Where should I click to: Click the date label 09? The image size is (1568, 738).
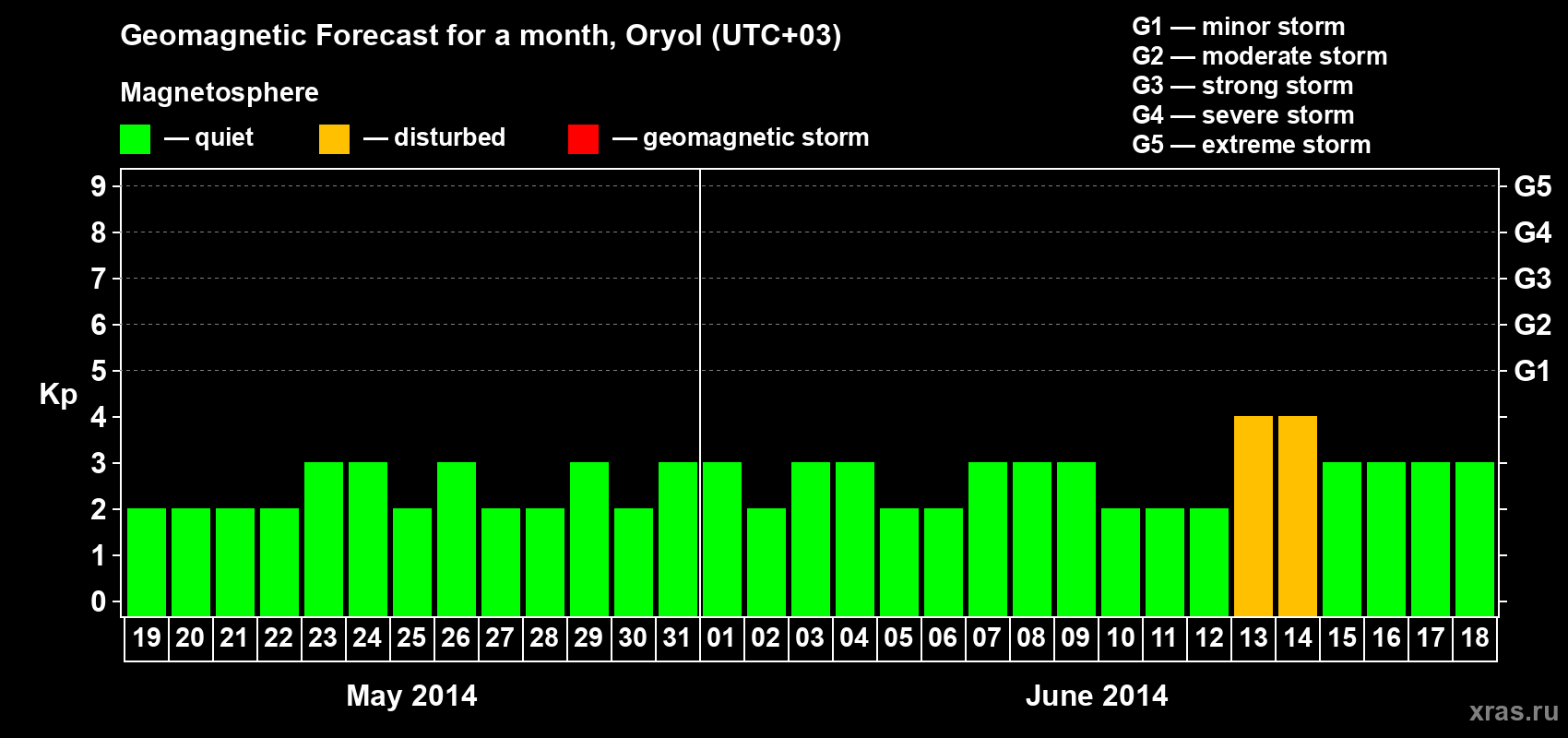1075,637
